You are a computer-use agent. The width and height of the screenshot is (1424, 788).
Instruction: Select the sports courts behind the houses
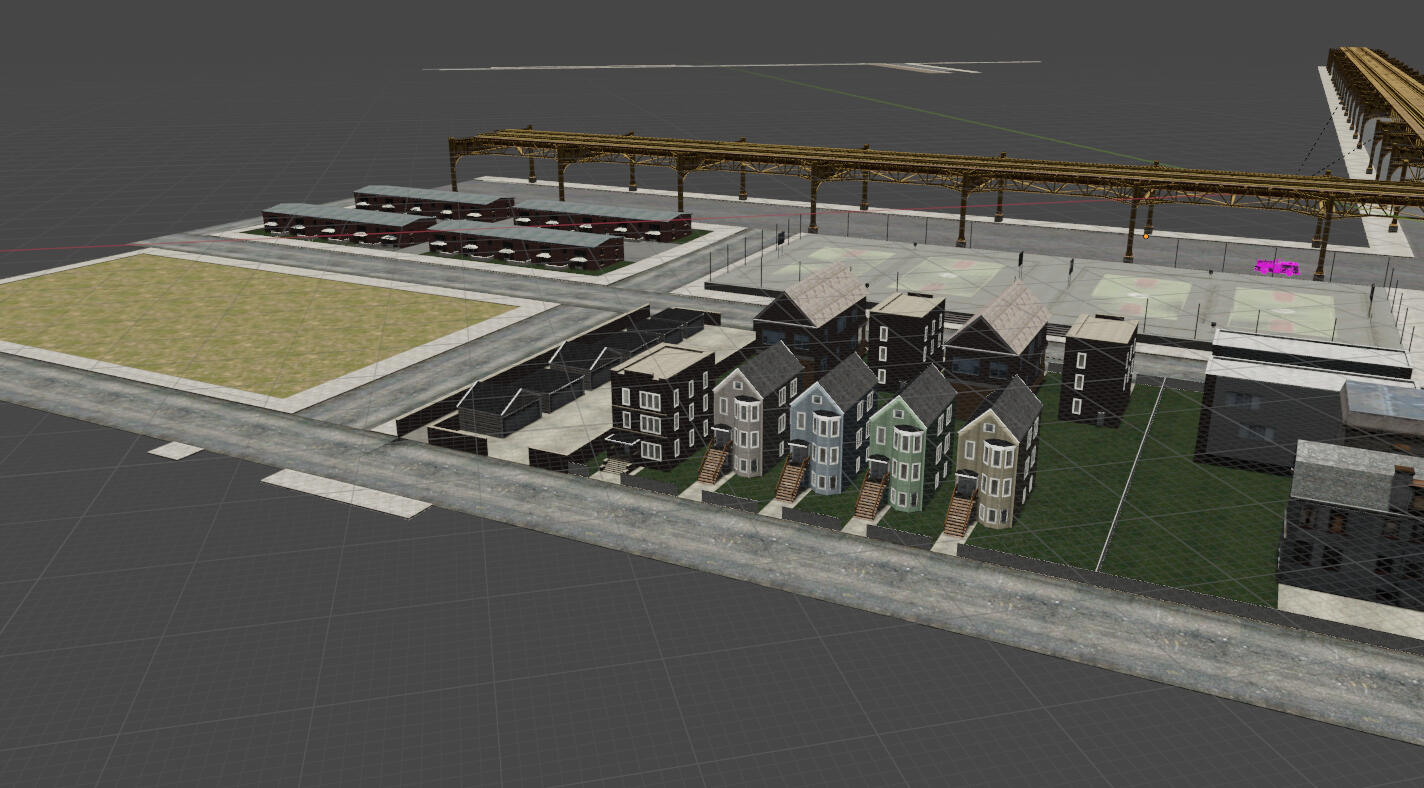click(1060, 285)
